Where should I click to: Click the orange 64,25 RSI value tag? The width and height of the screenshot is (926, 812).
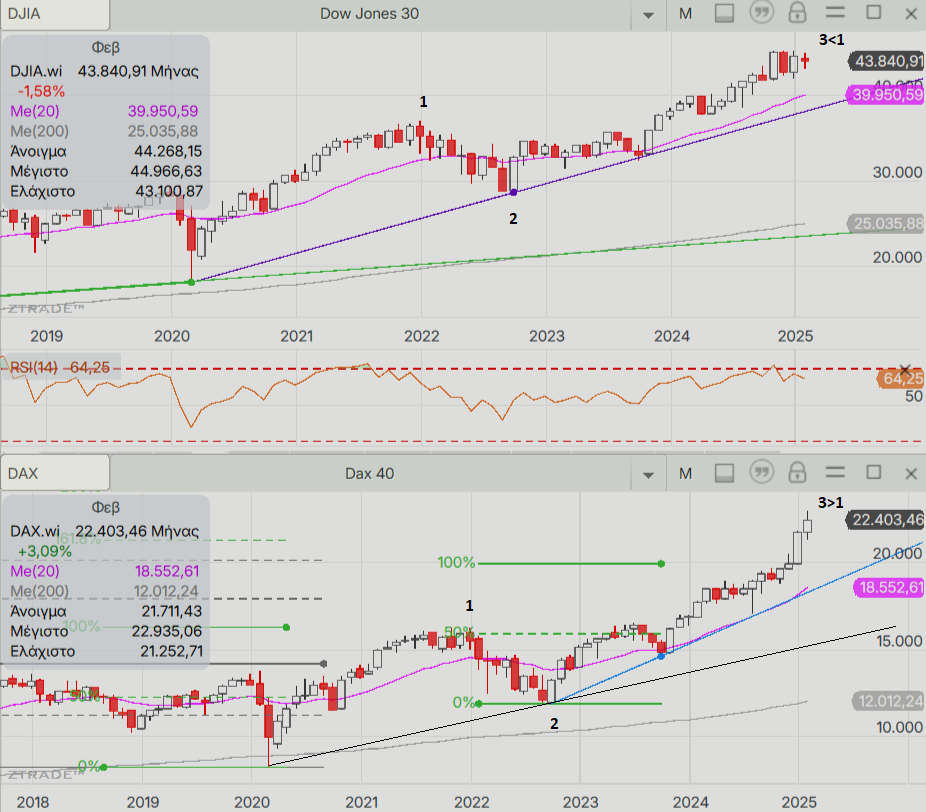pos(900,379)
